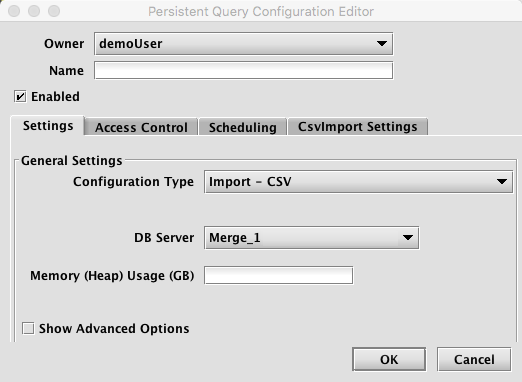Select the Settings tab

(48, 126)
